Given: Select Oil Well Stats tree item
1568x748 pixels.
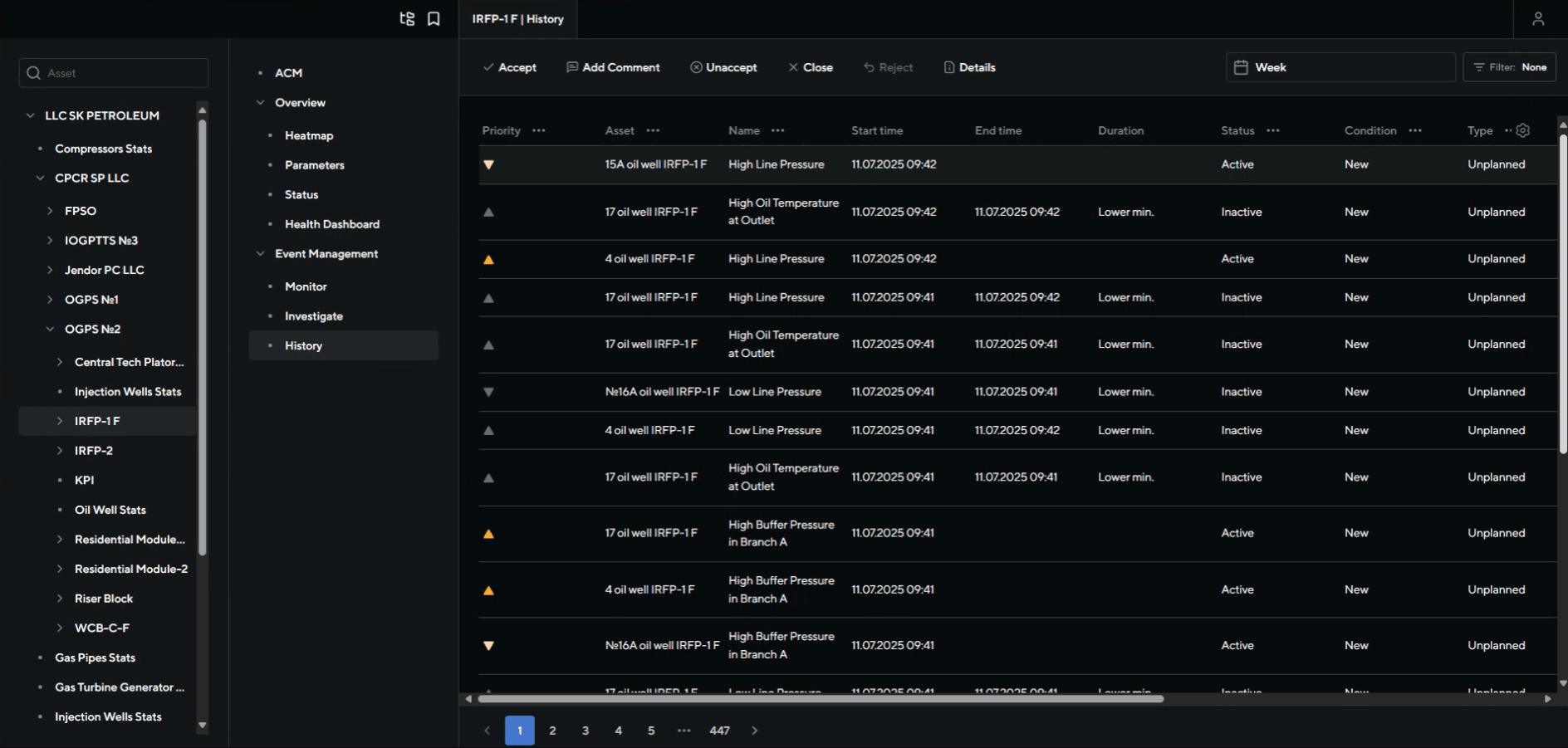Looking at the screenshot, I should click(110, 510).
